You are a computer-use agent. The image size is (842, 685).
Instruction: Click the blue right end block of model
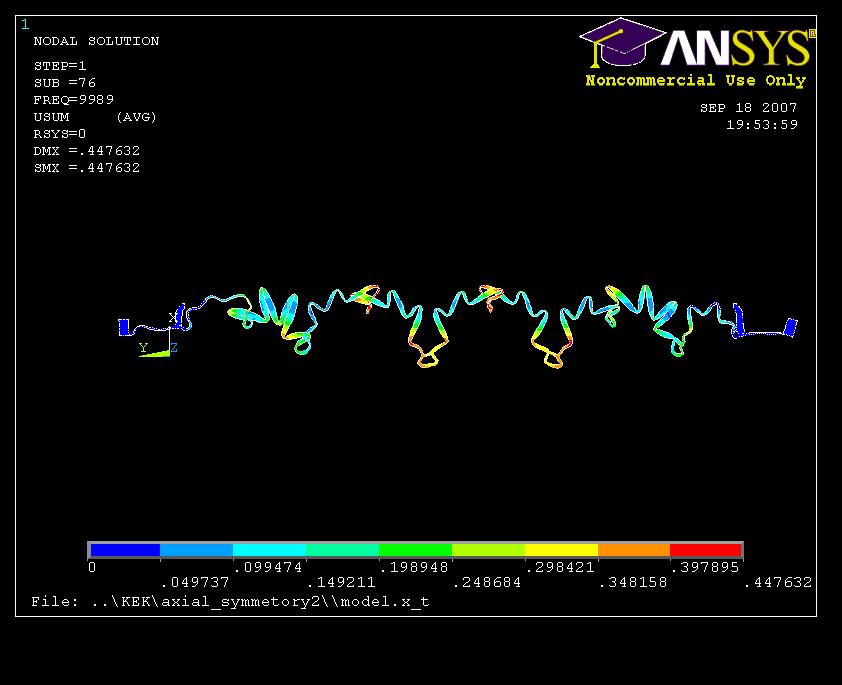click(x=790, y=327)
